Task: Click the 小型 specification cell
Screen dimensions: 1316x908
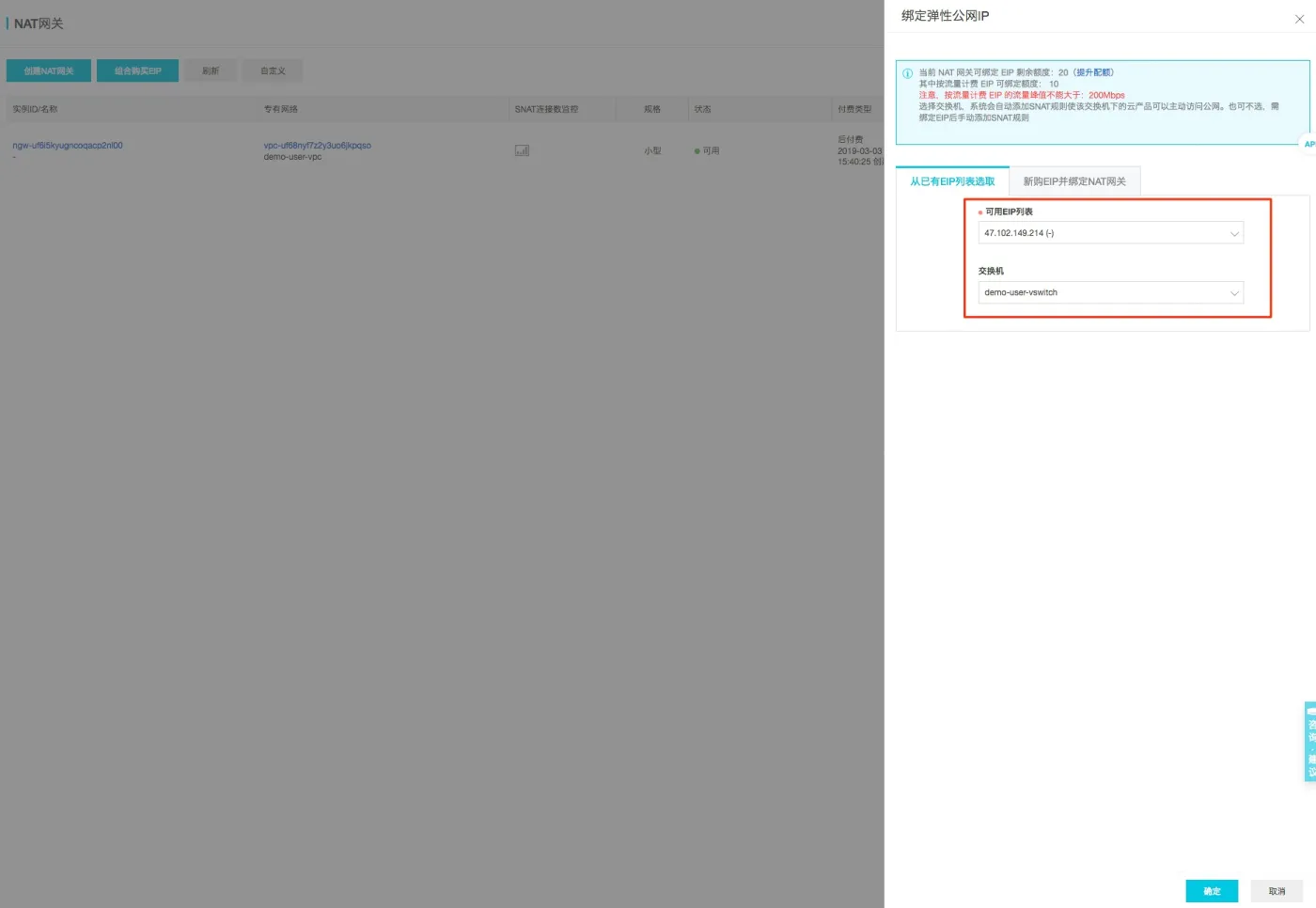Action: tap(652, 150)
